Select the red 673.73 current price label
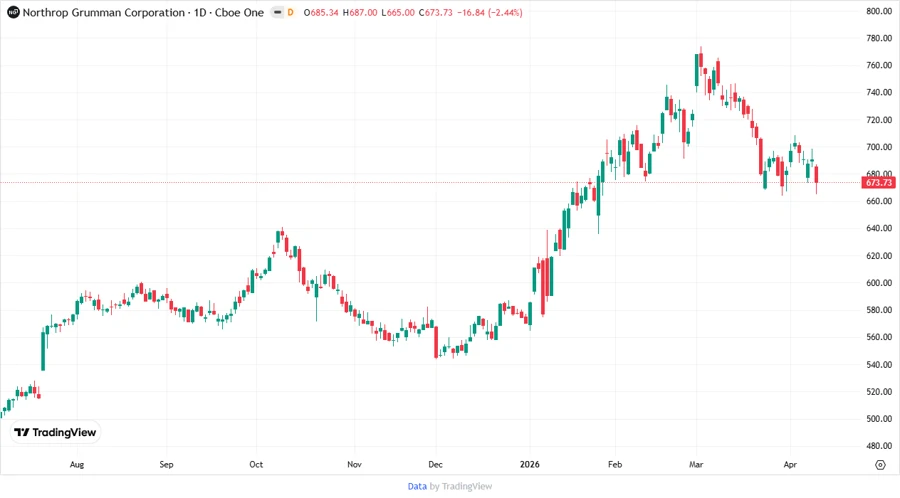 point(878,182)
